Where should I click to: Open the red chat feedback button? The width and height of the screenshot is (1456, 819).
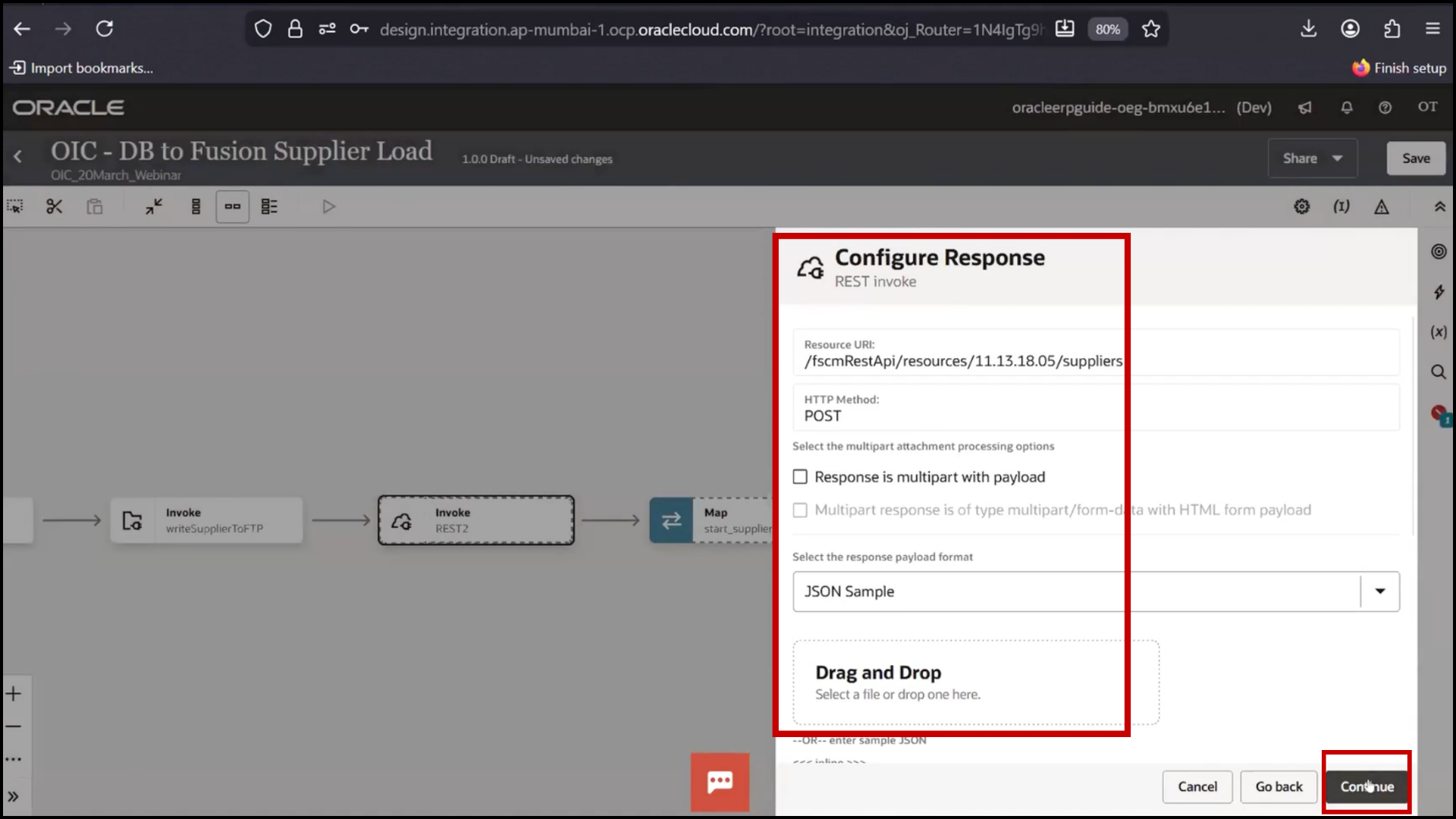pos(720,782)
